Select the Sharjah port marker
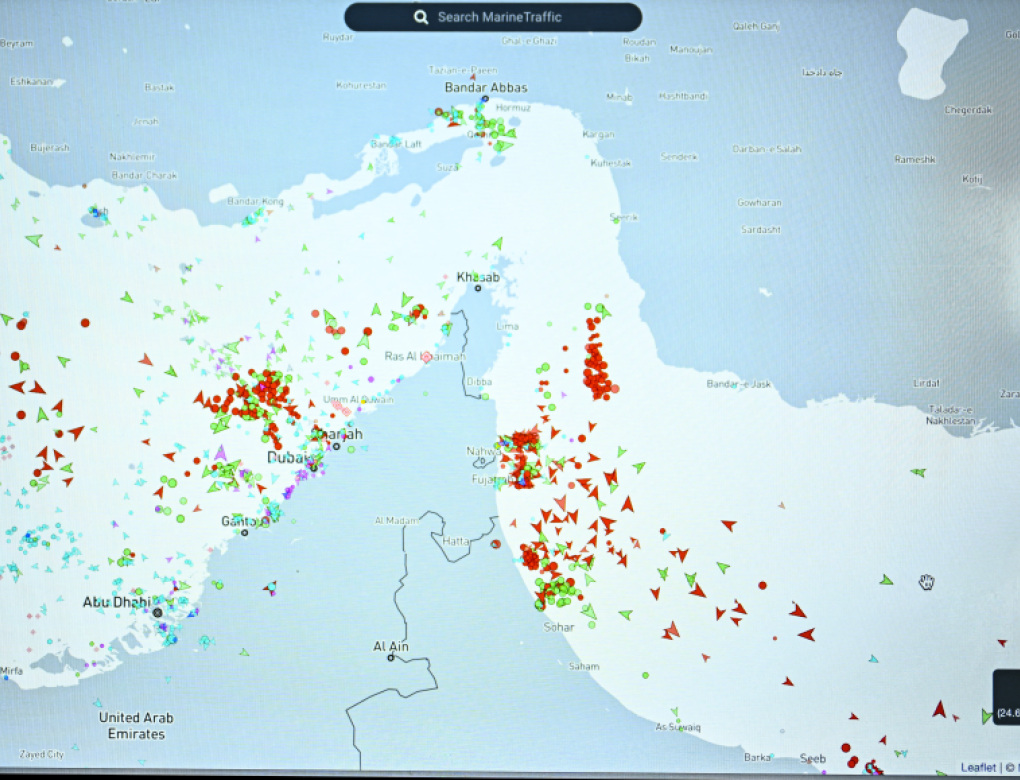Image resolution: width=1020 pixels, height=780 pixels. point(337,446)
